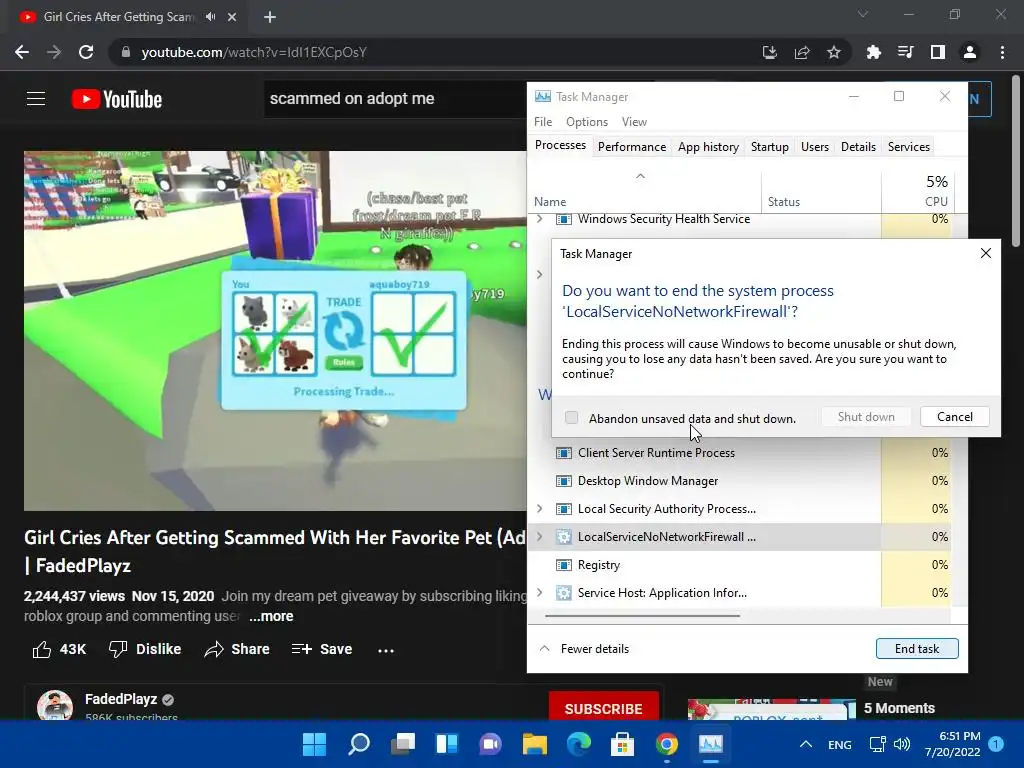Click the YouTube video player

point(275,330)
